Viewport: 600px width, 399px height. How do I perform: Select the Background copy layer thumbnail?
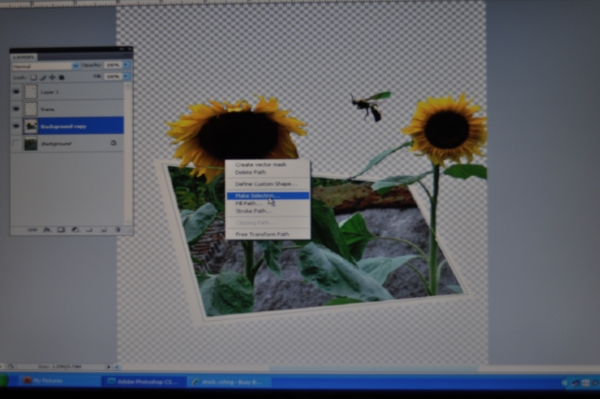click(x=31, y=126)
